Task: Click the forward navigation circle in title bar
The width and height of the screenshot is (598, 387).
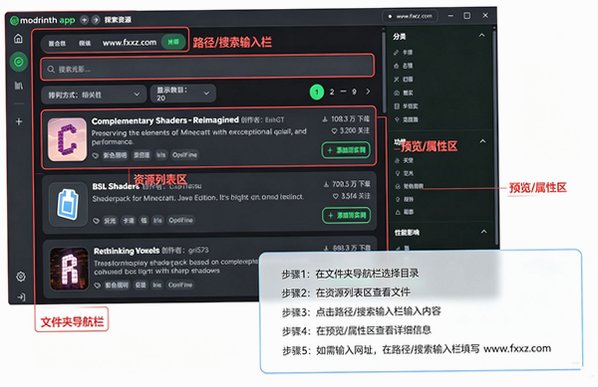Action: (x=96, y=20)
